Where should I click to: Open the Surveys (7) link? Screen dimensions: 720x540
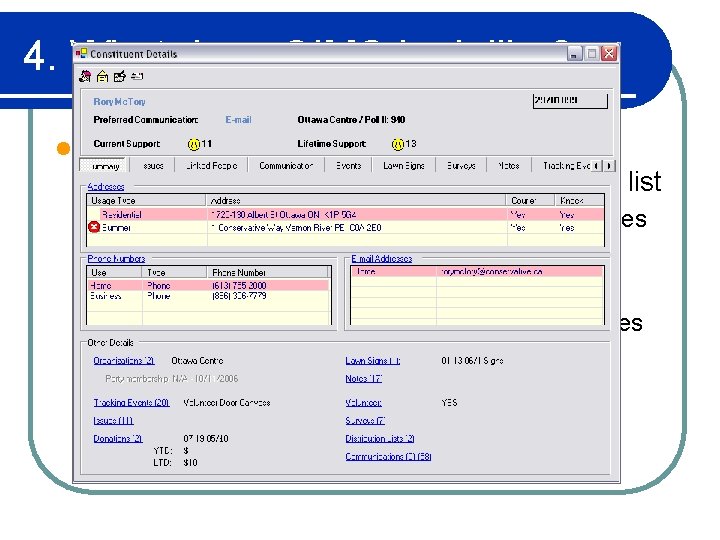[366, 420]
